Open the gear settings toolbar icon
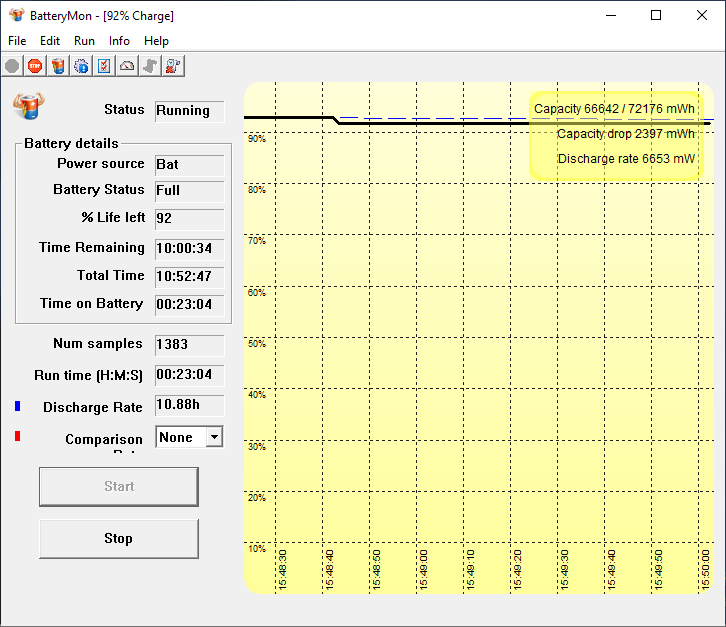The width and height of the screenshot is (726, 627). point(81,66)
